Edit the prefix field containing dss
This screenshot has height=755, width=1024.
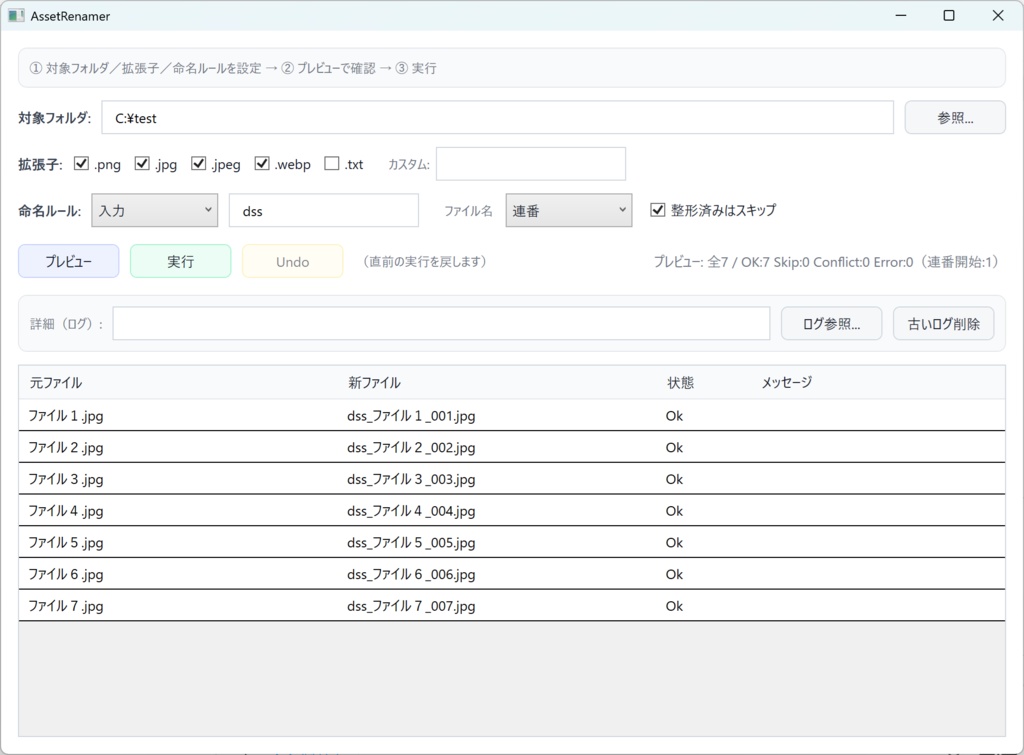[x=324, y=210]
